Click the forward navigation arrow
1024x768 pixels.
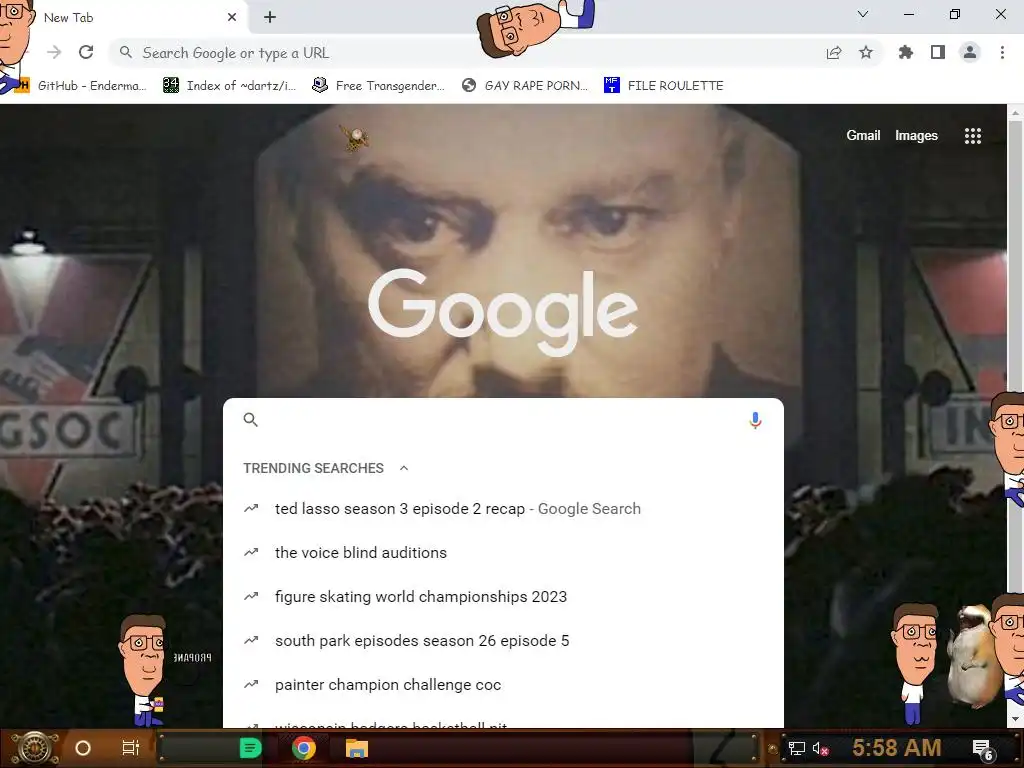tap(54, 52)
